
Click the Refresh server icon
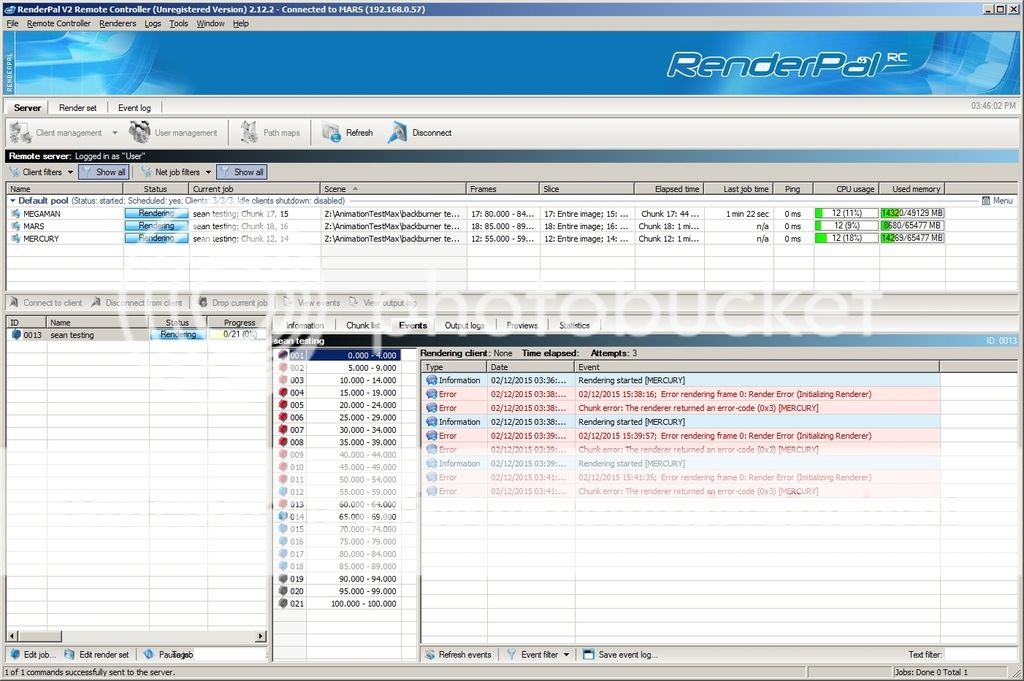(x=331, y=133)
